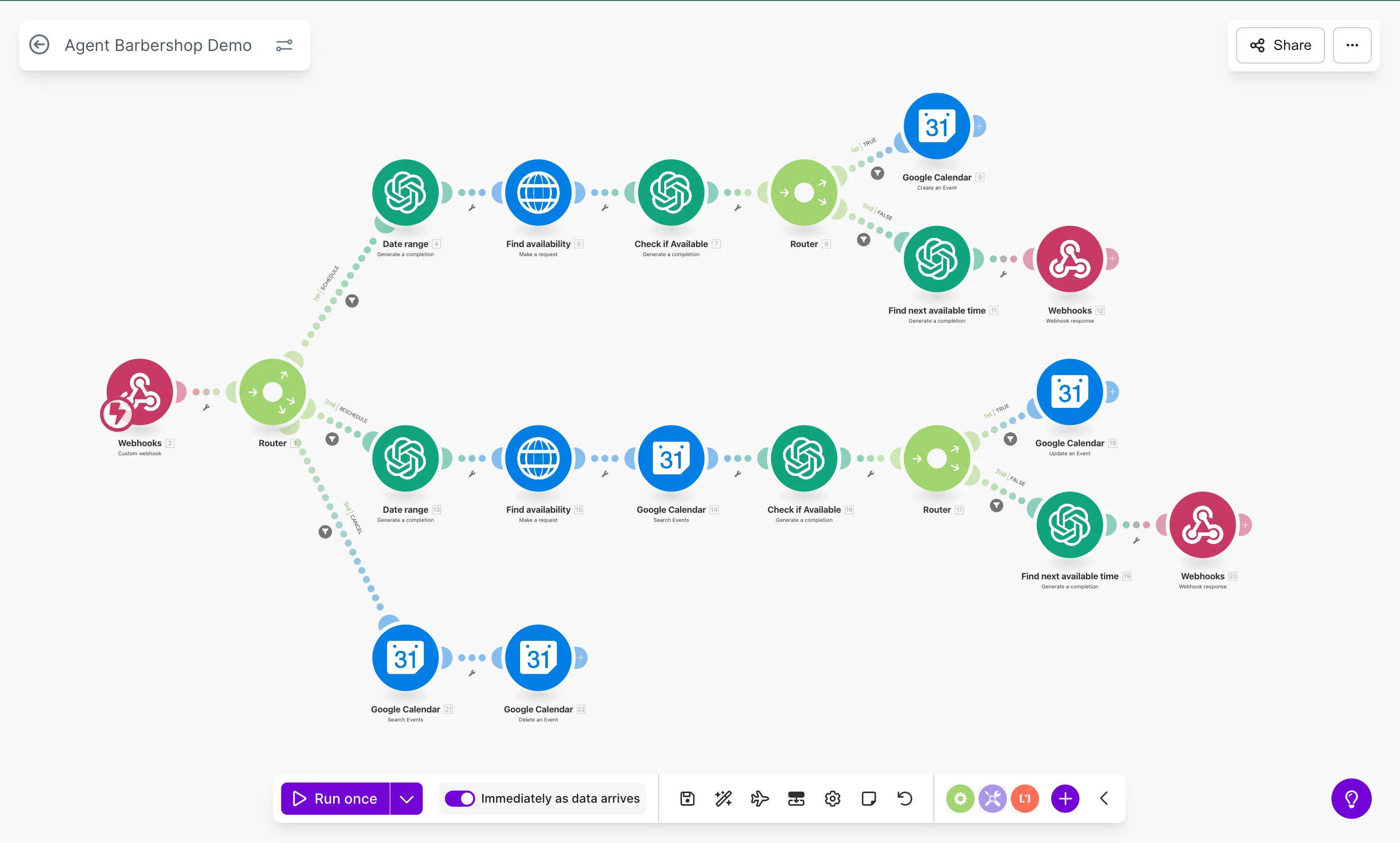Screen dimensions: 1400x843
Task: Click the Run once button
Action: pos(336,798)
